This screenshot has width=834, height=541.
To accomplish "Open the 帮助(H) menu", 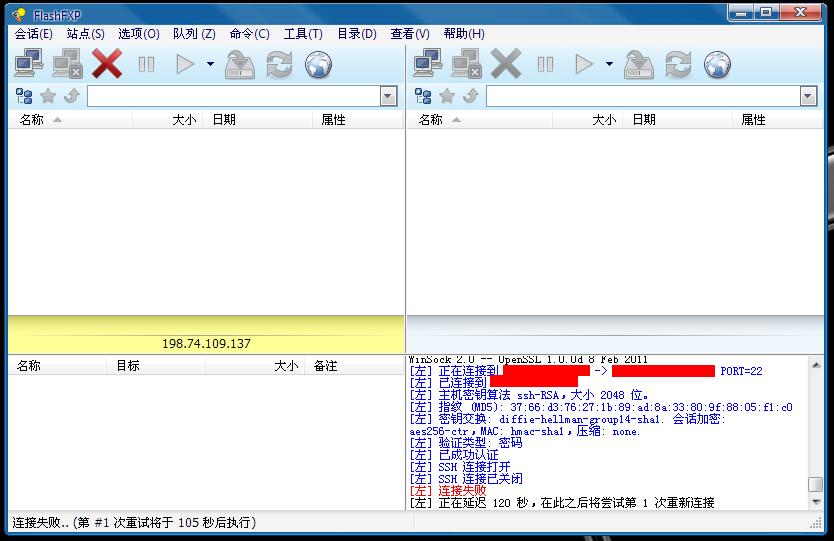I will [464, 34].
